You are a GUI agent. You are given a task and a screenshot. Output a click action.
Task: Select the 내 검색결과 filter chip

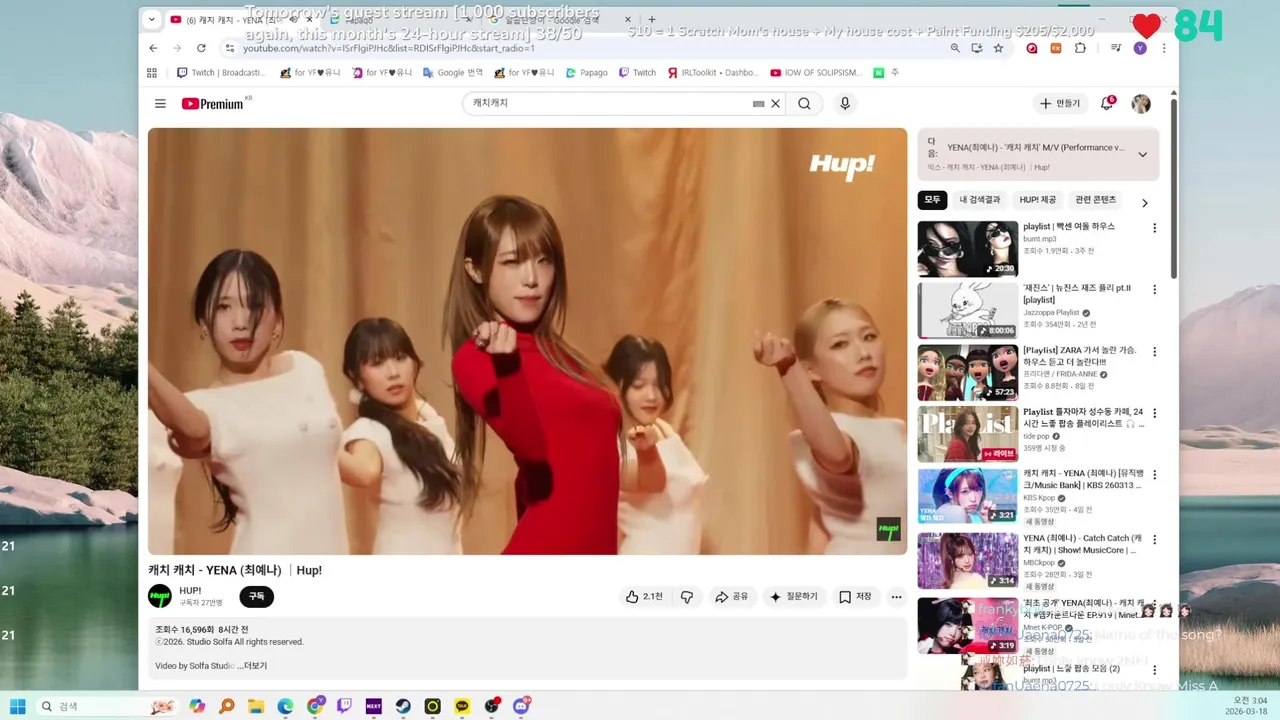pos(980,200)
